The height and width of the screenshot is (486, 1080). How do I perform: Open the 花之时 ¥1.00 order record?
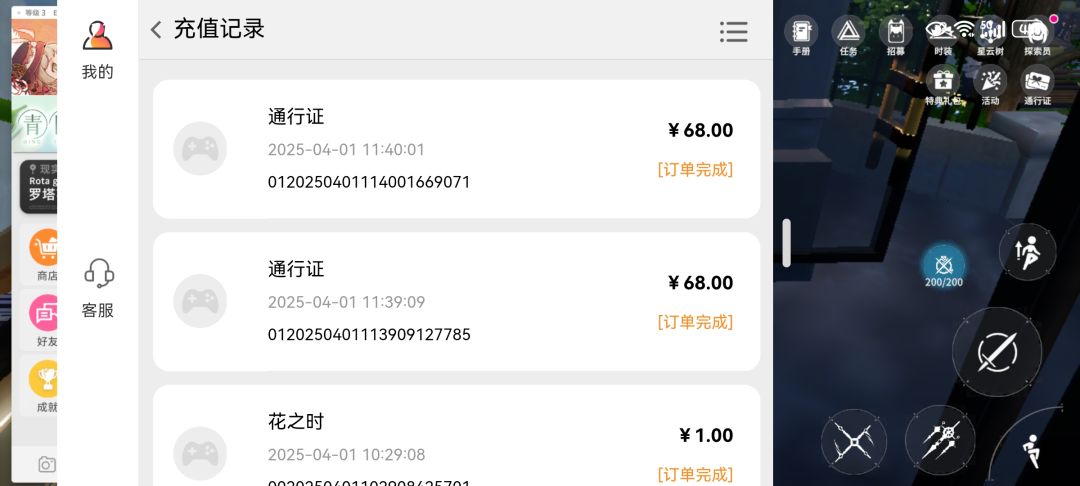[x=457, y=435]
